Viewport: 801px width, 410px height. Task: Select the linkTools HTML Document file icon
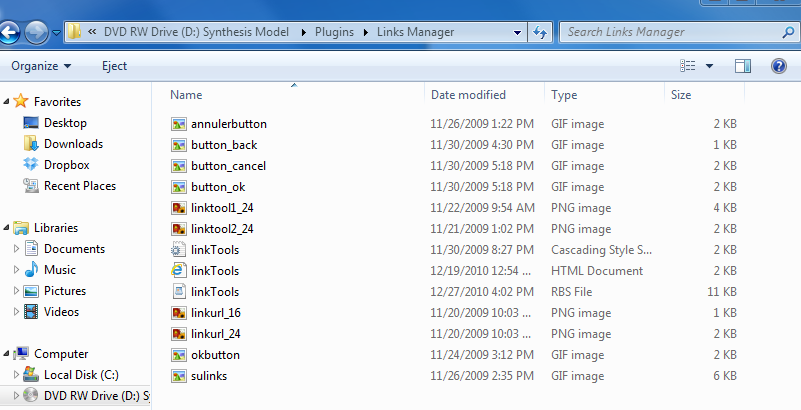click(178, 271)
